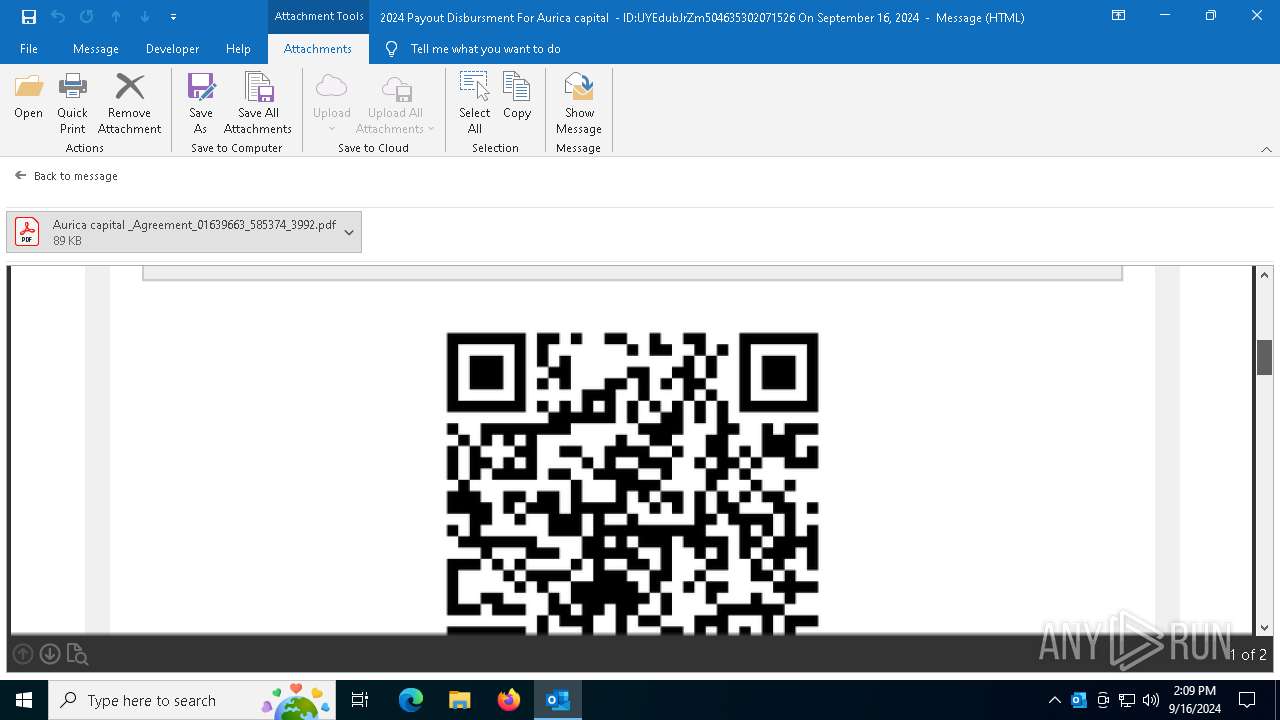
Task: Open File Explorer from taskbar
Action: 460,700
